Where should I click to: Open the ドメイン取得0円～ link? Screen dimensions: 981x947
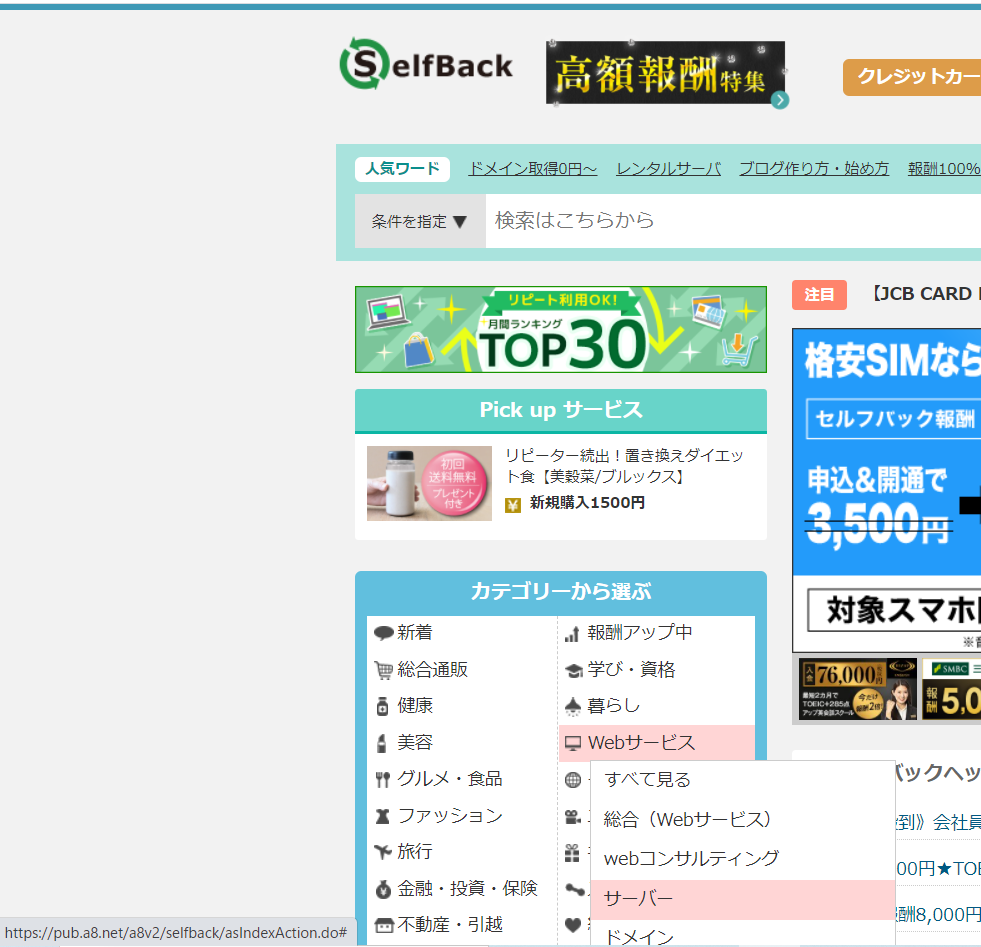pyautogui.click(x=532, y=169)
